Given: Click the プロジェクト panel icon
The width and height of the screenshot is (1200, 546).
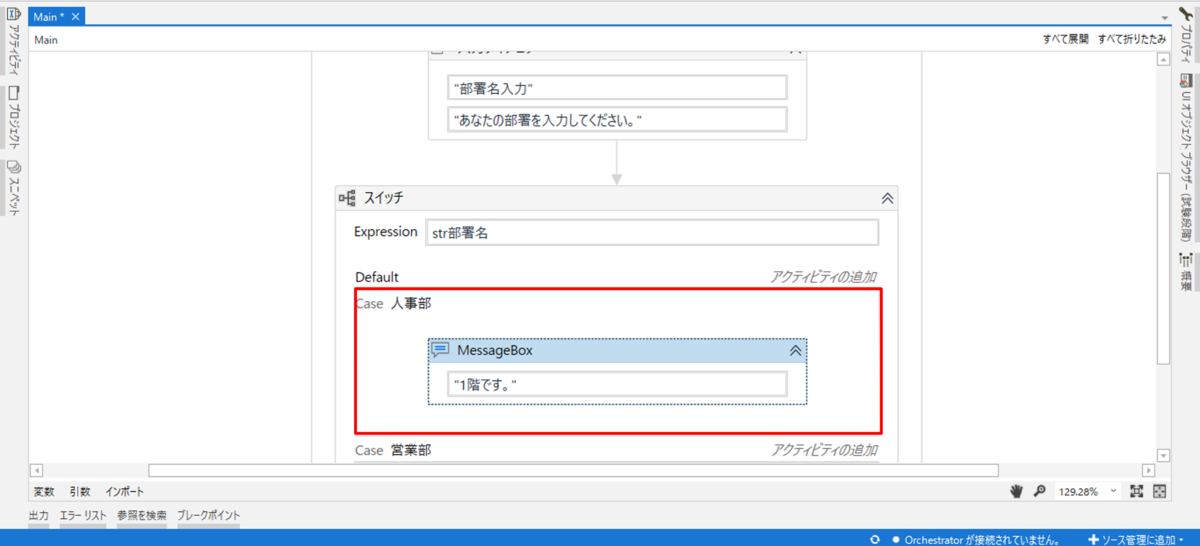Looking at the screenshot, I should point(14,91).
